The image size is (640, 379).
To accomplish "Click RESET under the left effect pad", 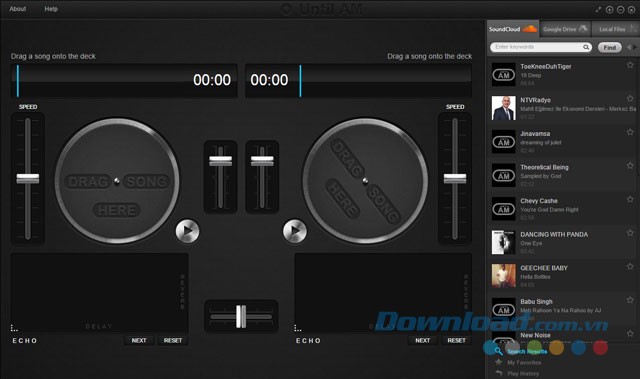I will (x=173, y=340).
